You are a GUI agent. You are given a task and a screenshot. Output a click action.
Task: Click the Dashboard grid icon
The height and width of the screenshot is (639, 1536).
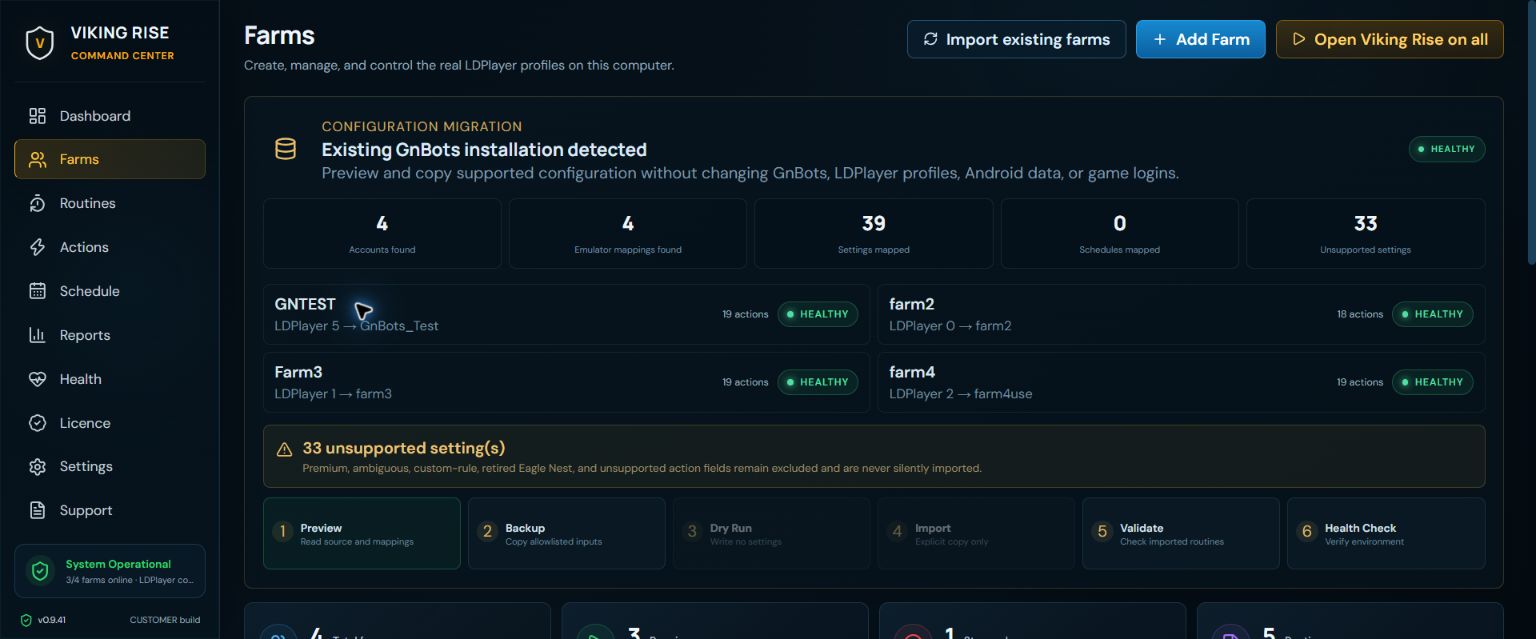(37, 116)
